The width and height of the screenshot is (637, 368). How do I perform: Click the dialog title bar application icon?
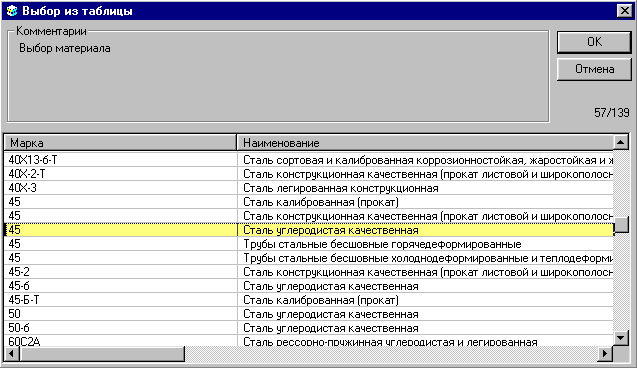[12, 11]
